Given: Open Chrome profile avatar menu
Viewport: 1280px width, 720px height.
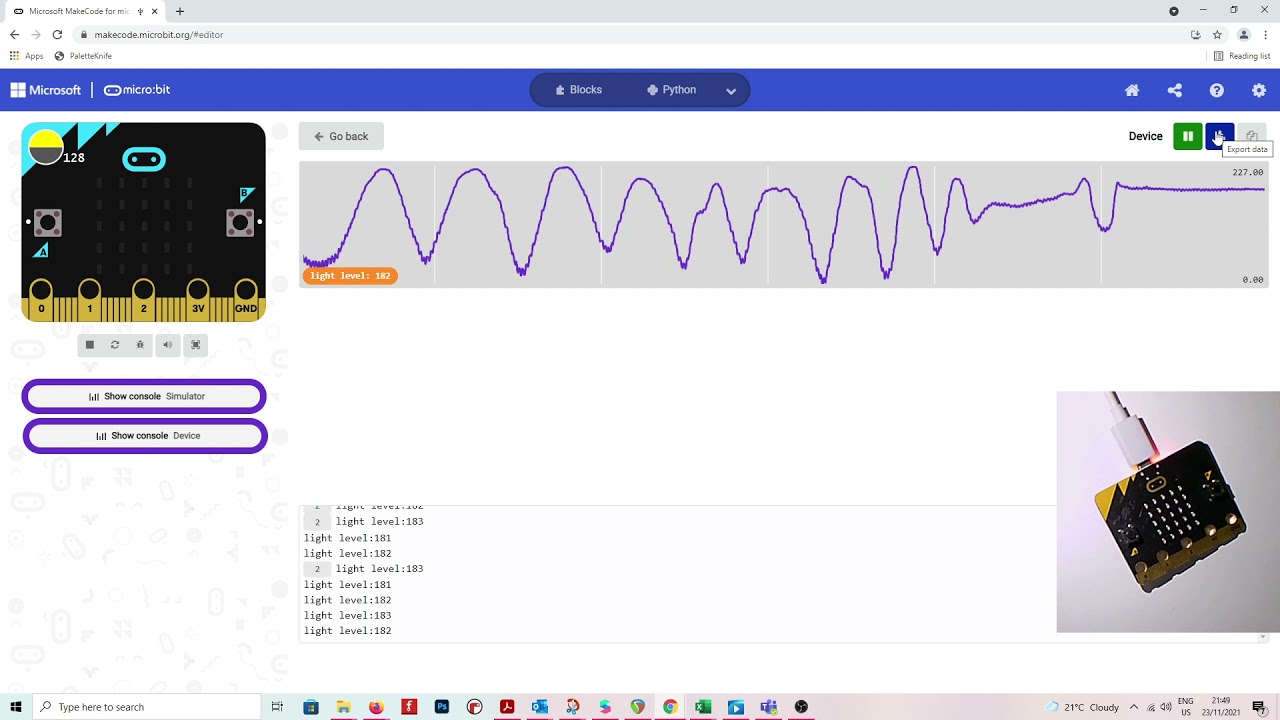Looking at the screenshot, I should (x=1244, y=34).
